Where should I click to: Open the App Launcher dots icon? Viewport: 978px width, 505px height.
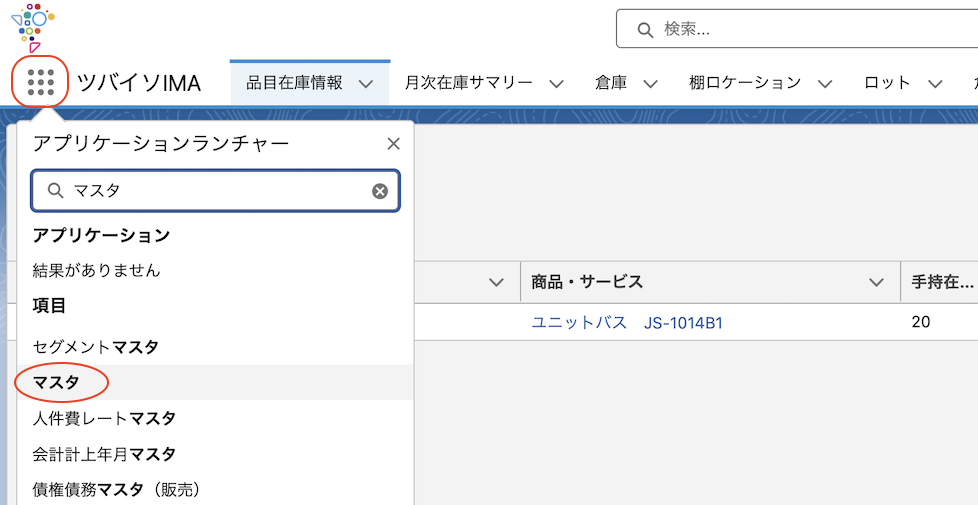pos(41,82)
